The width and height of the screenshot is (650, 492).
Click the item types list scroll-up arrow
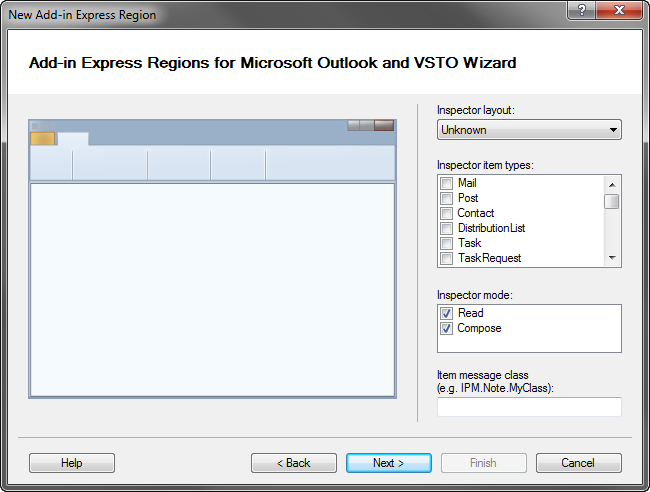click(x=612, y=185)
